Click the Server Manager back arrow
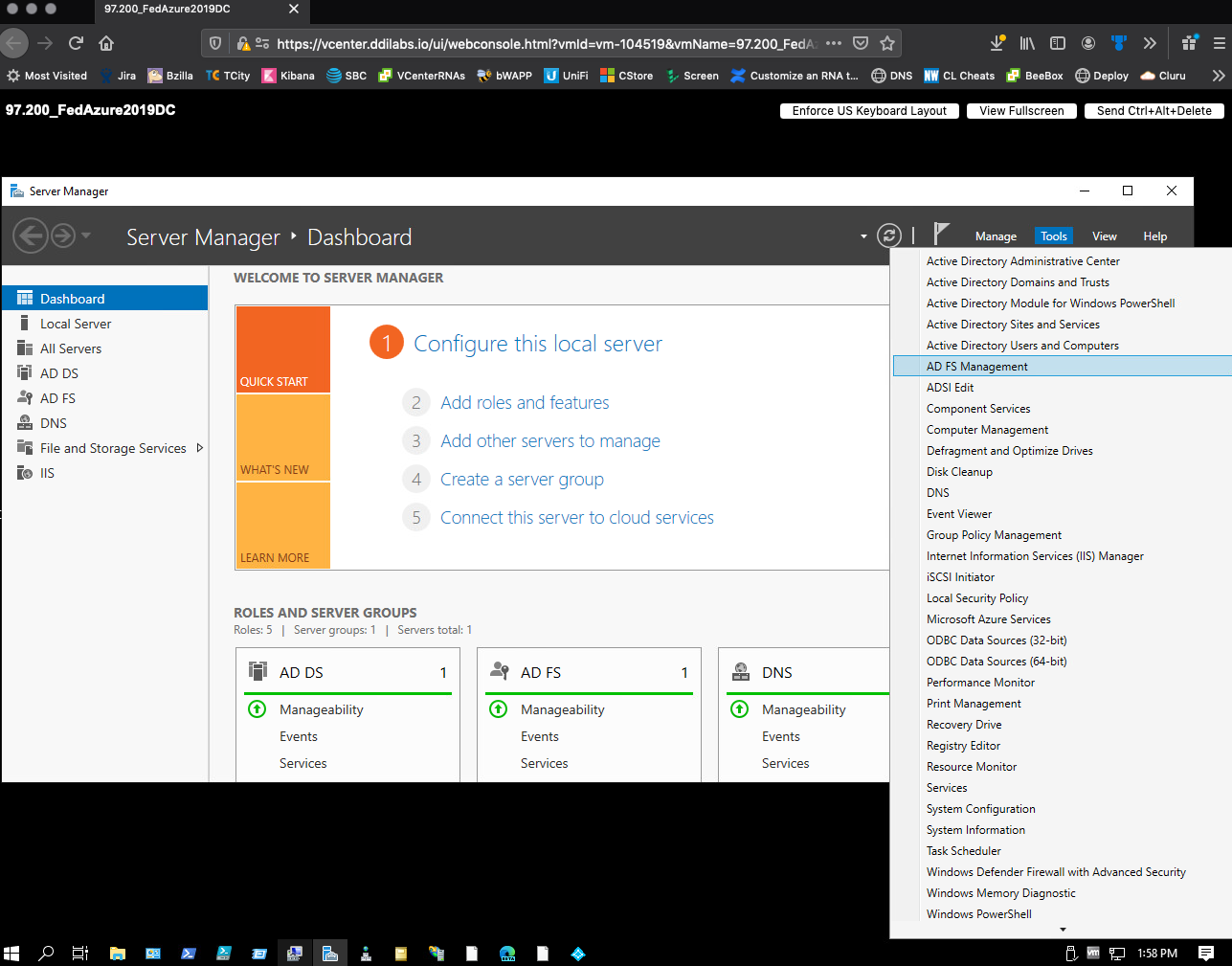Screen dimensions: 1232x966 (31, 236)
